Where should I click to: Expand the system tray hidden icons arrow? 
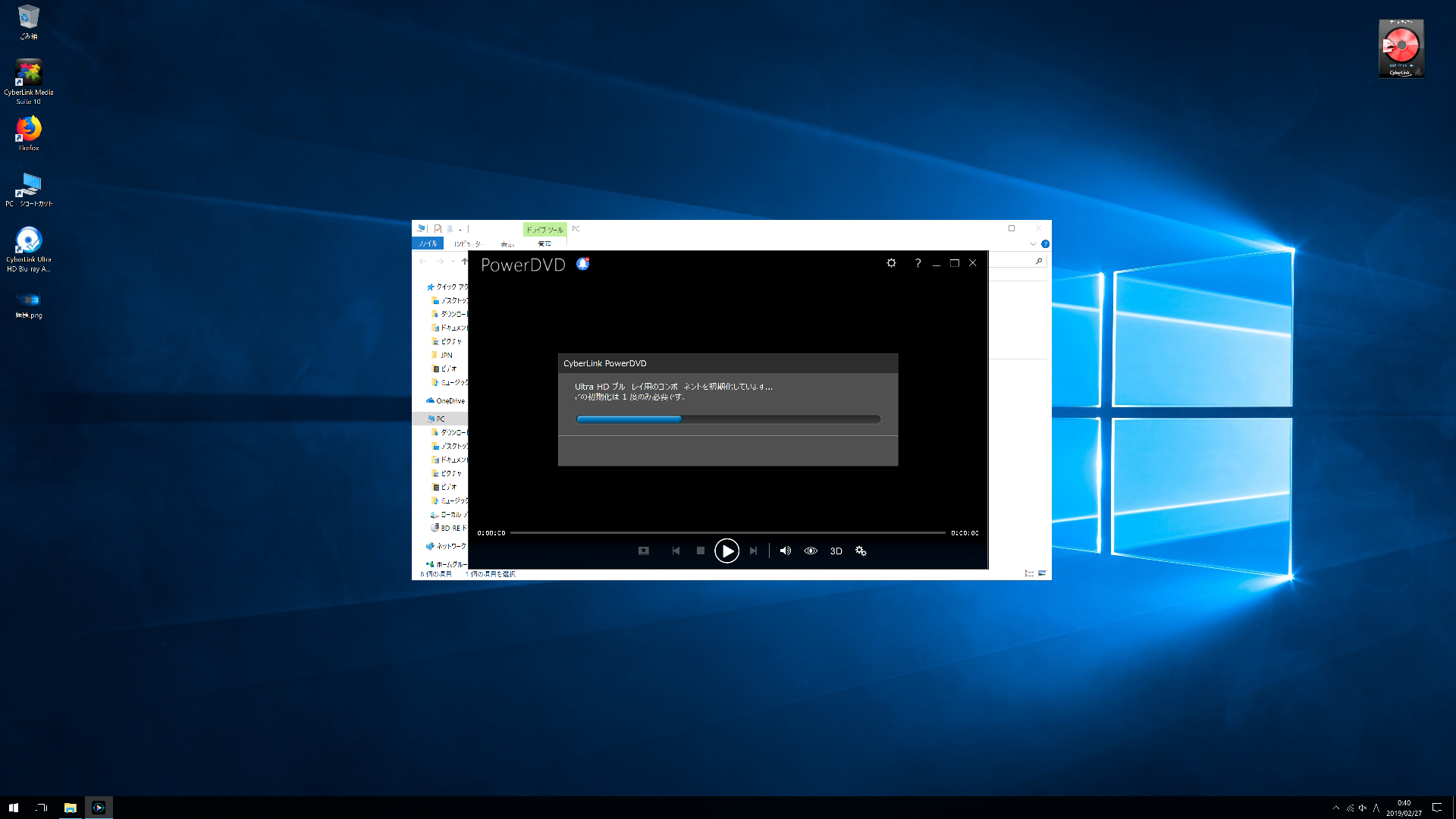[x=1336, y=808]
